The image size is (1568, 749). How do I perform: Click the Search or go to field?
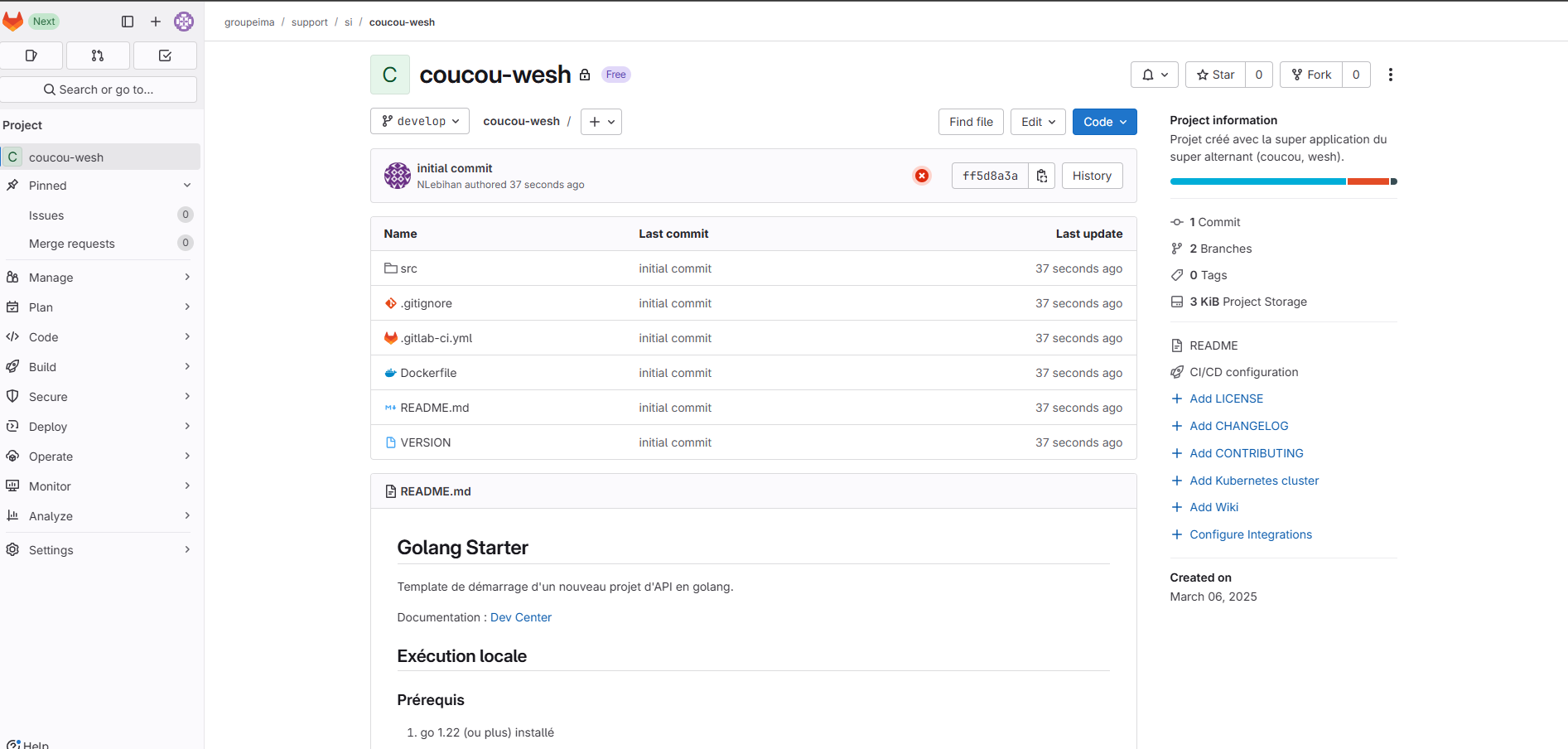[x=99, y=89]
